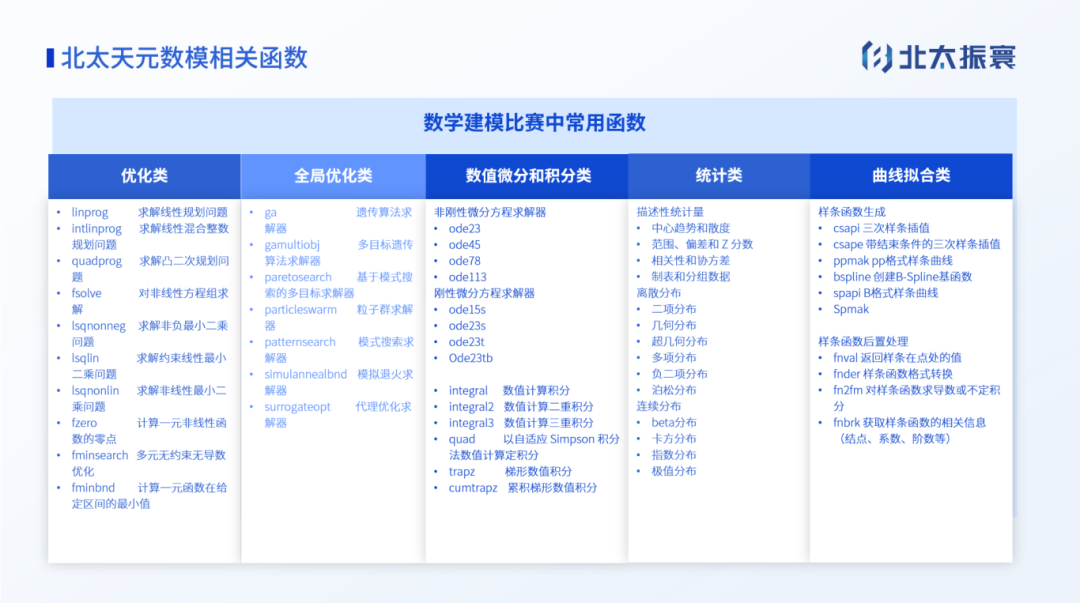This screenshot has width=1080, height=603.
Task: Switch to the 统计类 header
Action: pos(718,176)
